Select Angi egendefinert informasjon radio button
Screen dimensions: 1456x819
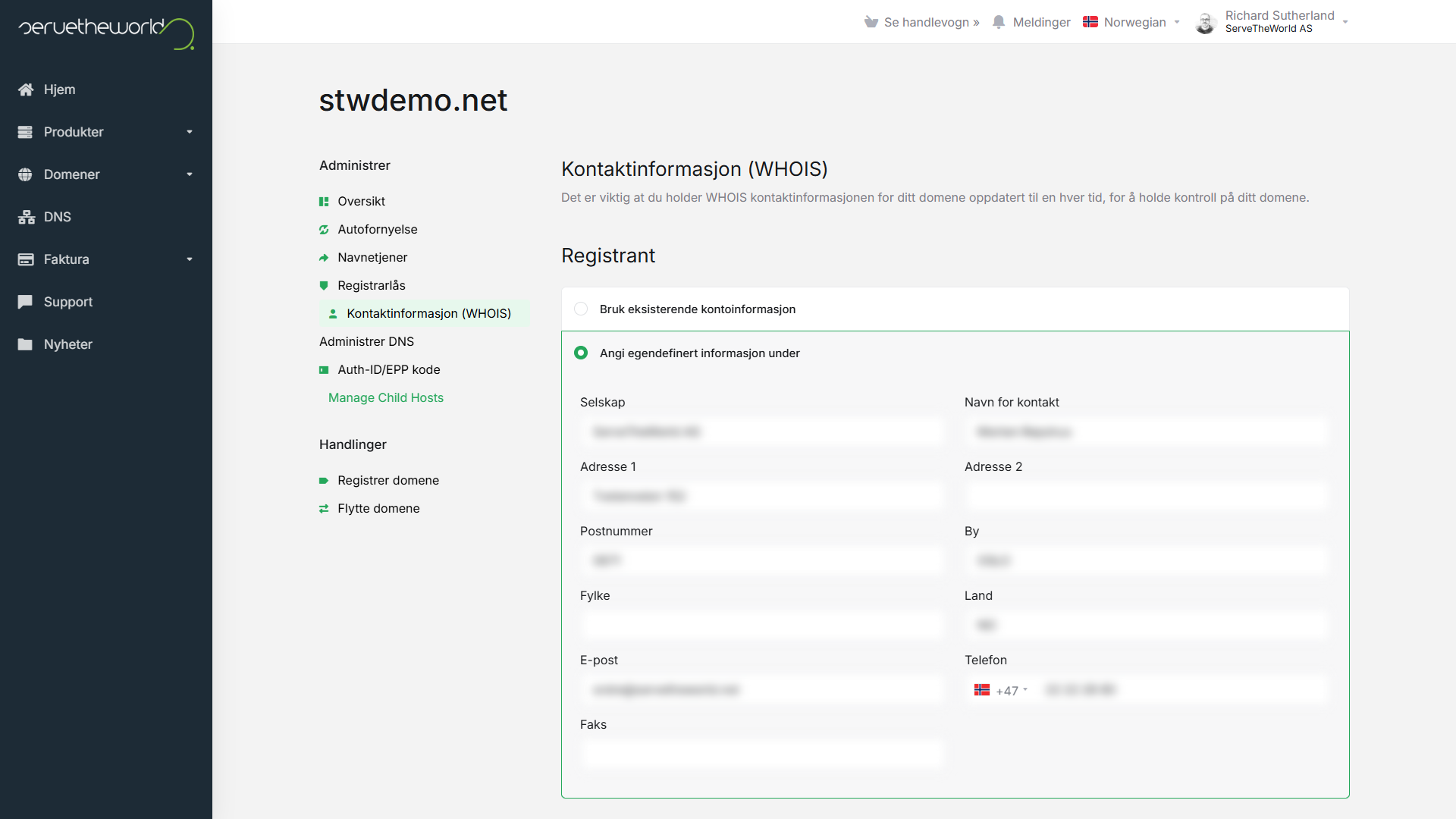(x=581, y=353)
